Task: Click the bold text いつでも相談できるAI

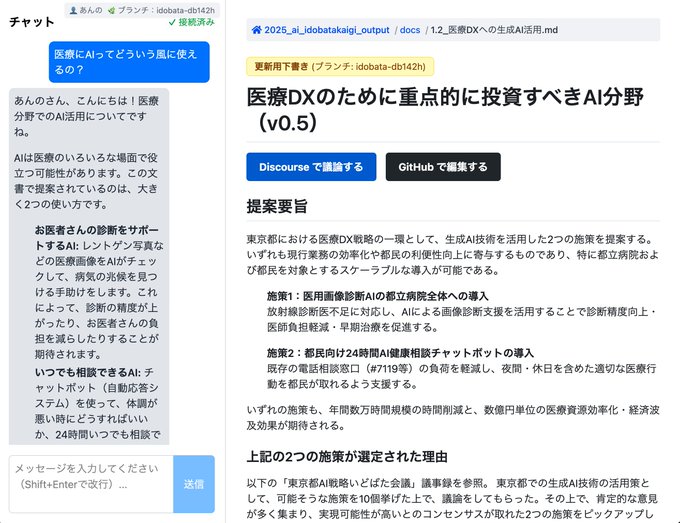Action: click(88, 373)
